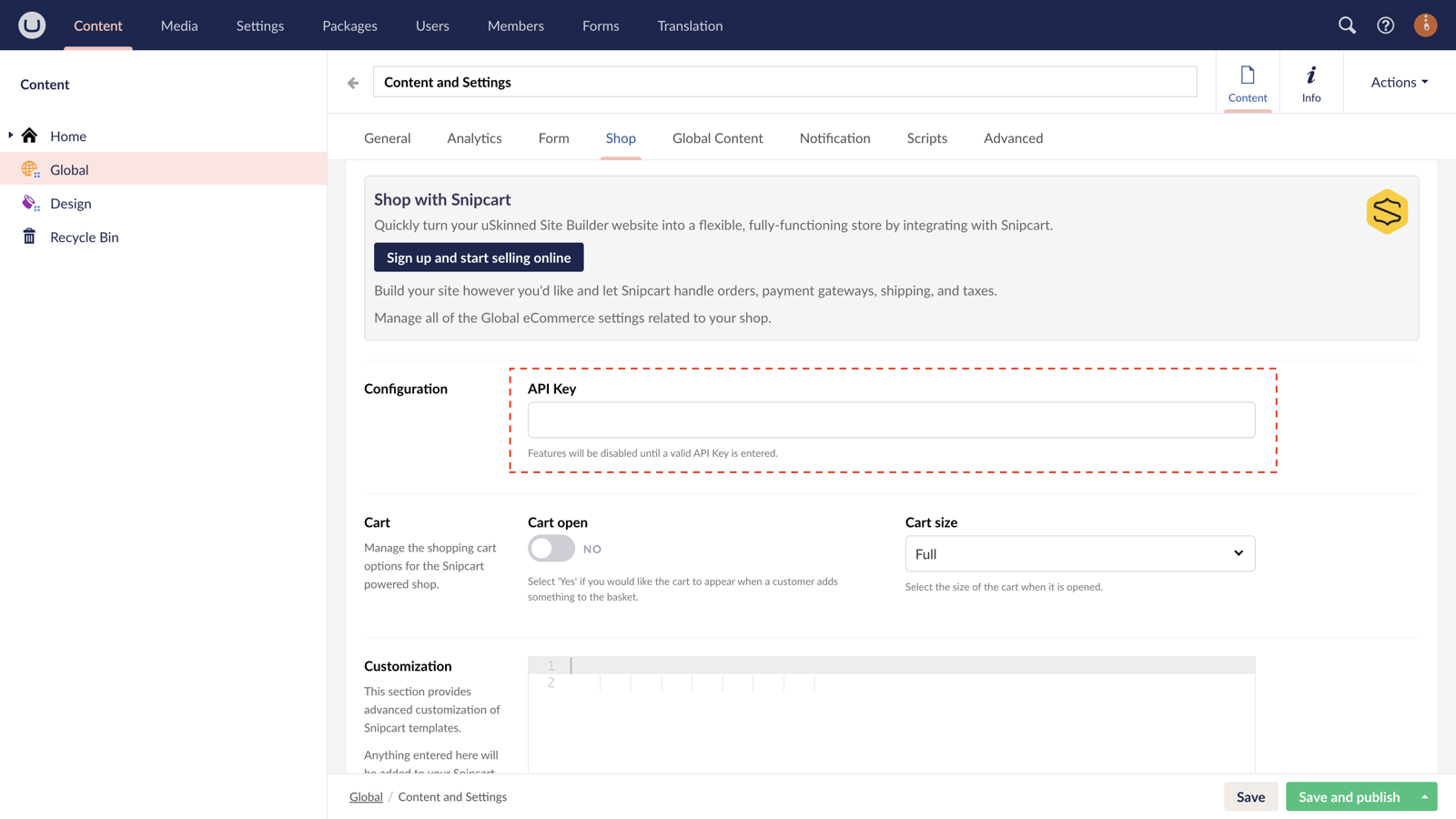Expand the Home tree node
Image resolution: width=1456 pixels, height=819 pixels.
coord(9,135)
